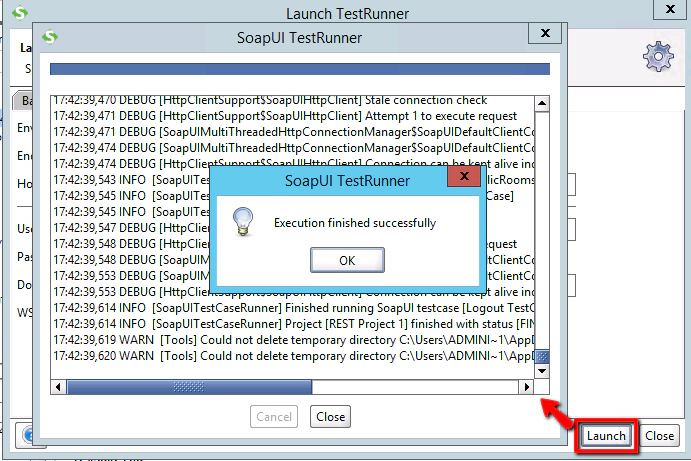Viewport: 691px width, 461px height.
Task: Click Close in Launch TestRunner window
Action: (x=659, y=435)
